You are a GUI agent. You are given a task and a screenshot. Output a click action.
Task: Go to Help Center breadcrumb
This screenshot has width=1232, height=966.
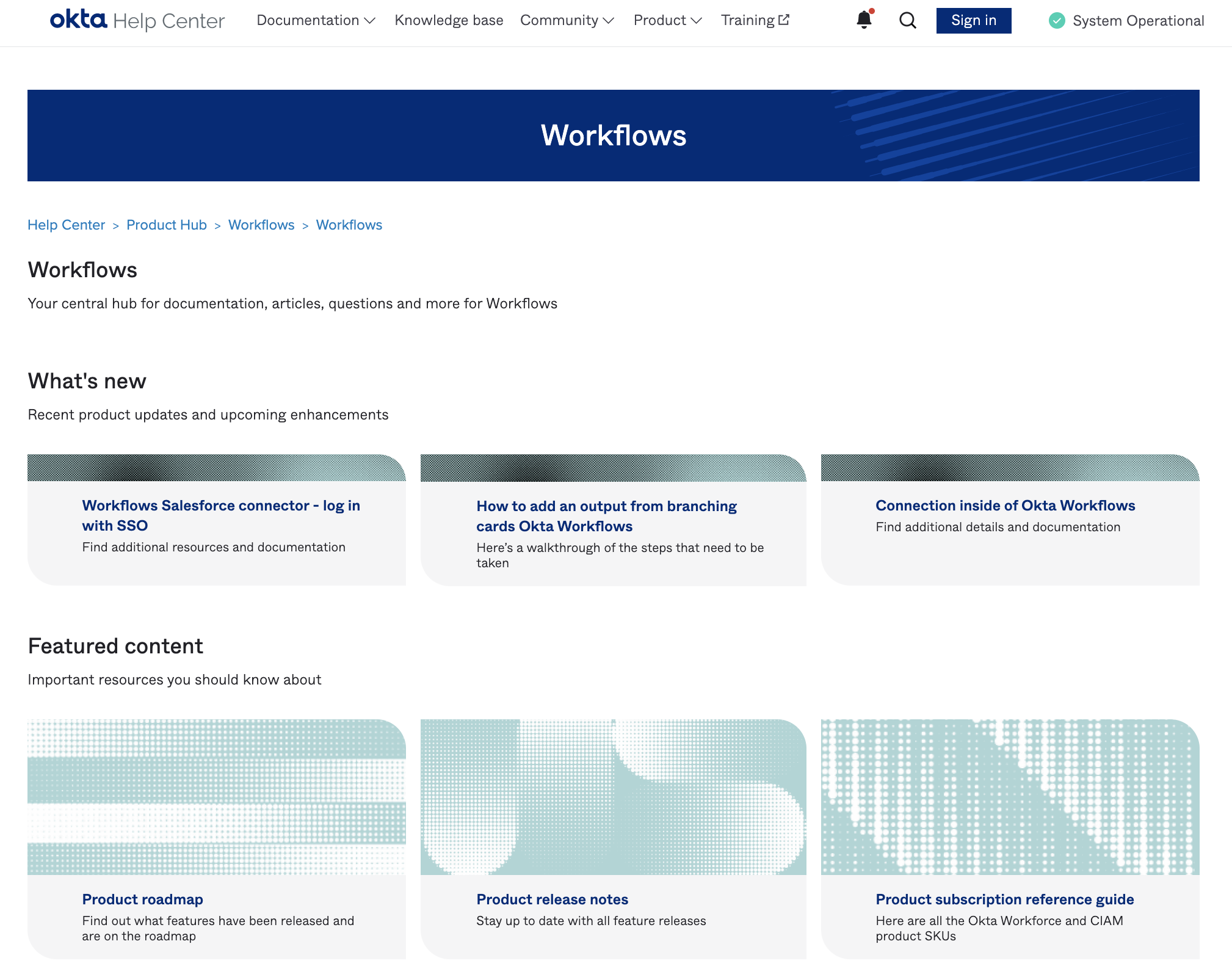click(66, 225)
